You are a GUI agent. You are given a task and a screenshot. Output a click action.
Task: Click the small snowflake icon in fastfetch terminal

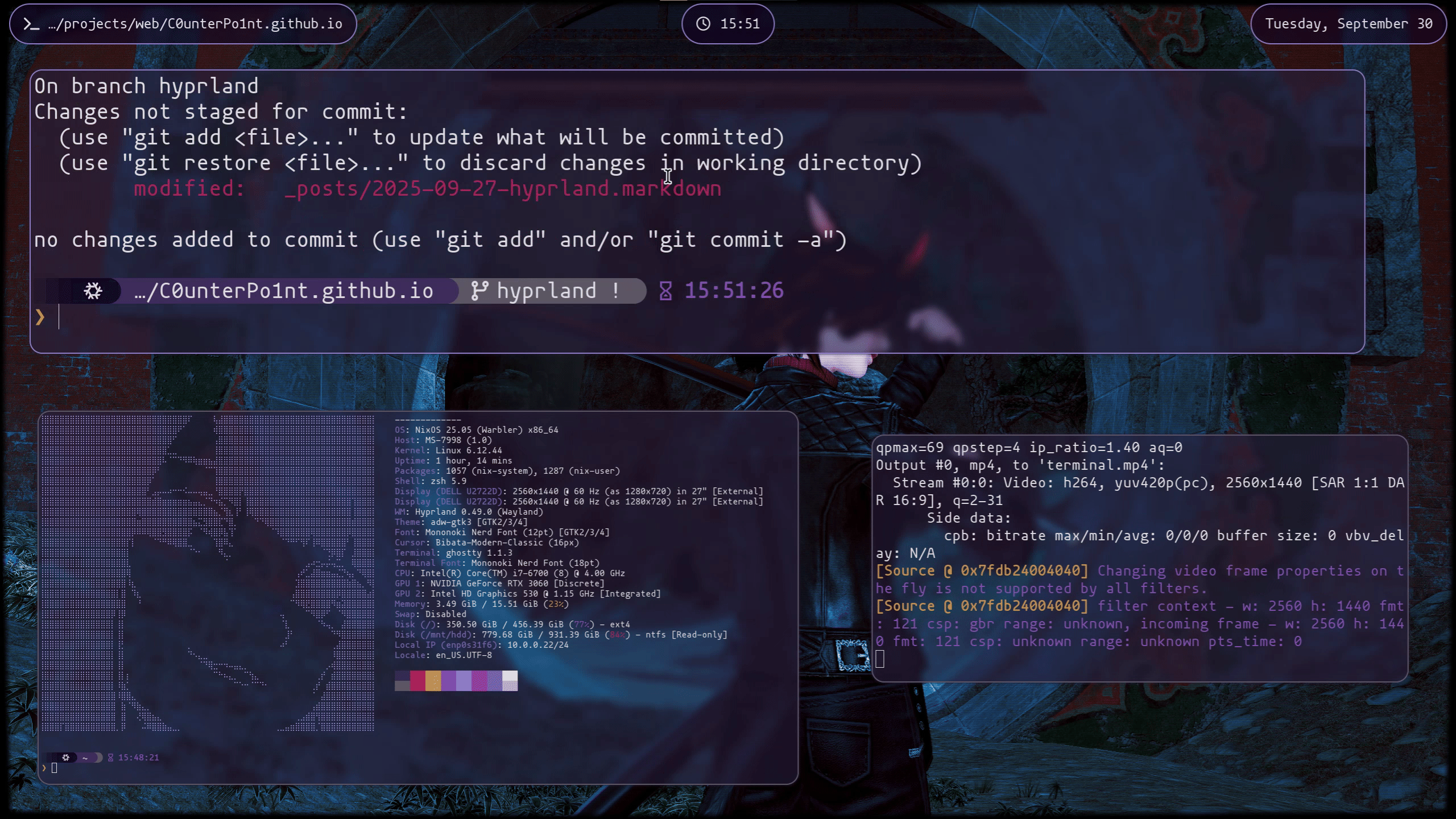(x=66, y=758)
